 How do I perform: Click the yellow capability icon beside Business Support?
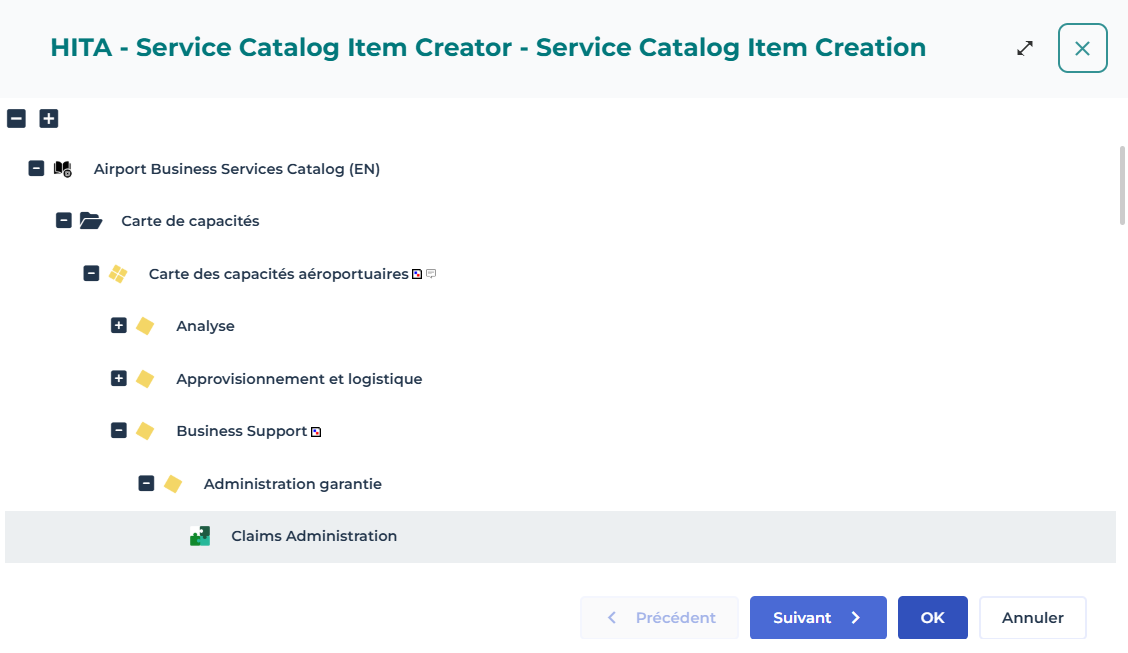point(145,431)
